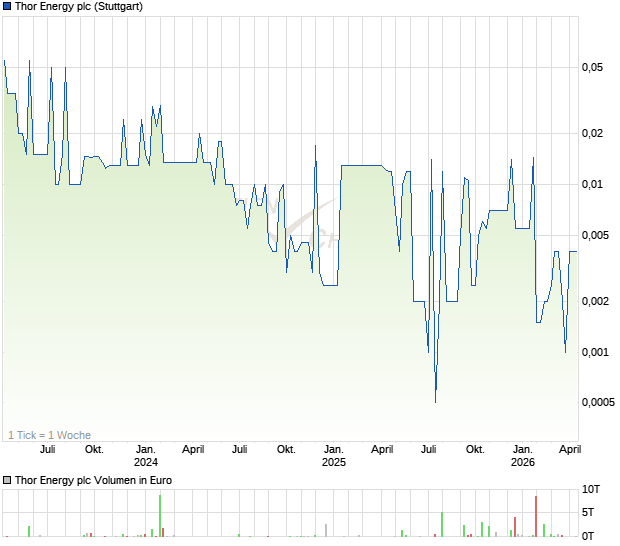This screenshot has width=620, height=546.
Task: Click the '1 Tick = 1 Woche' note
Action: [x=49, y=435]
